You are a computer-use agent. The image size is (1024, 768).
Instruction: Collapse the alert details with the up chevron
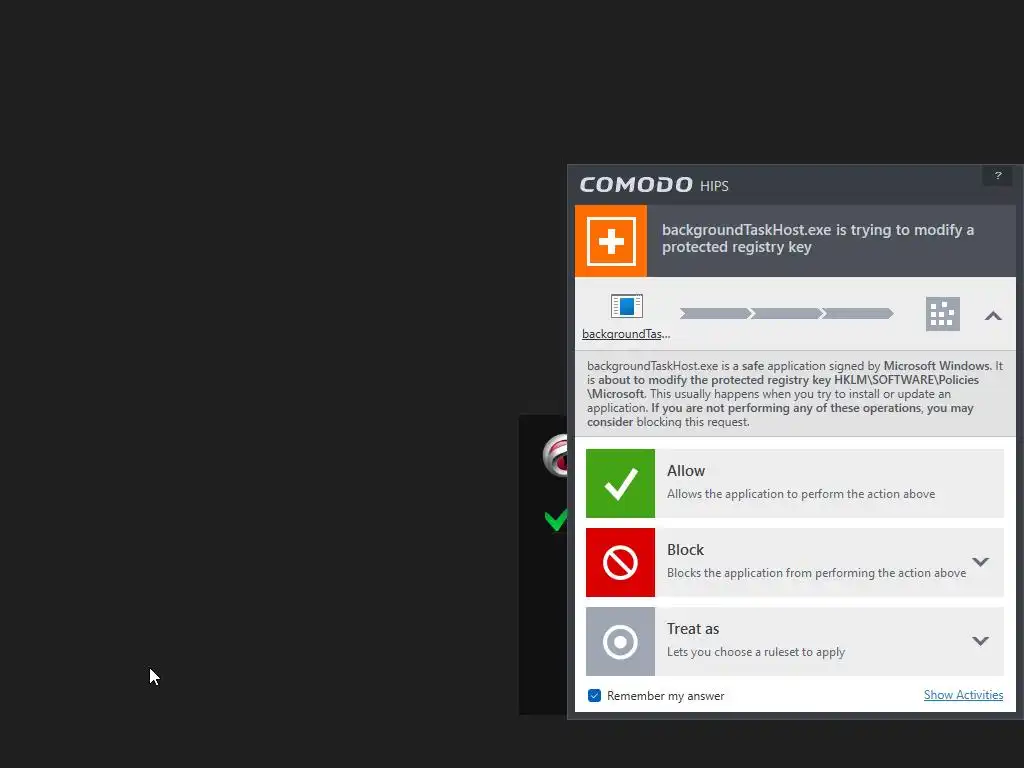(993, 316)
